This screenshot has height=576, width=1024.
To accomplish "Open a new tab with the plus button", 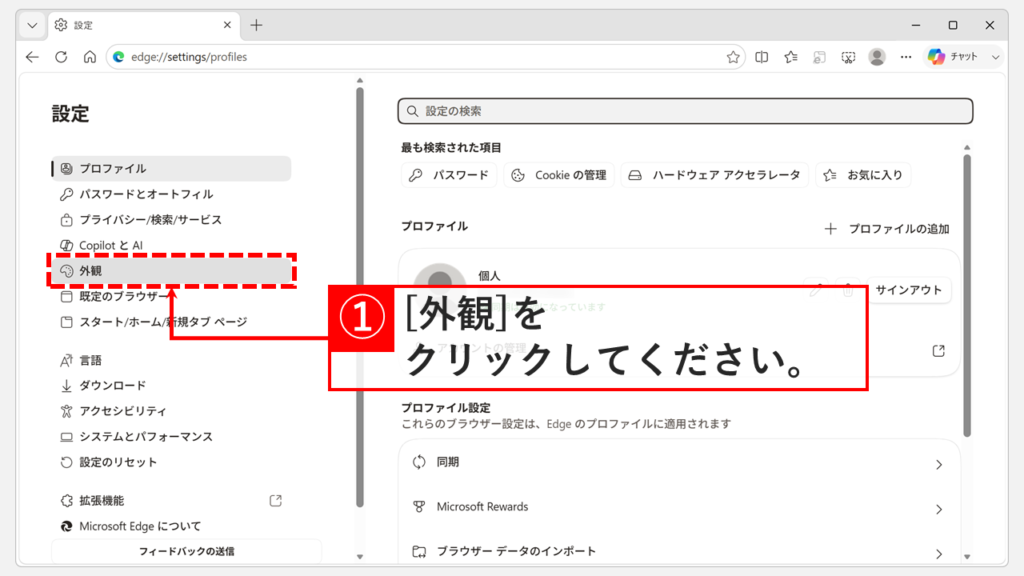I will (x=256, y=25).
